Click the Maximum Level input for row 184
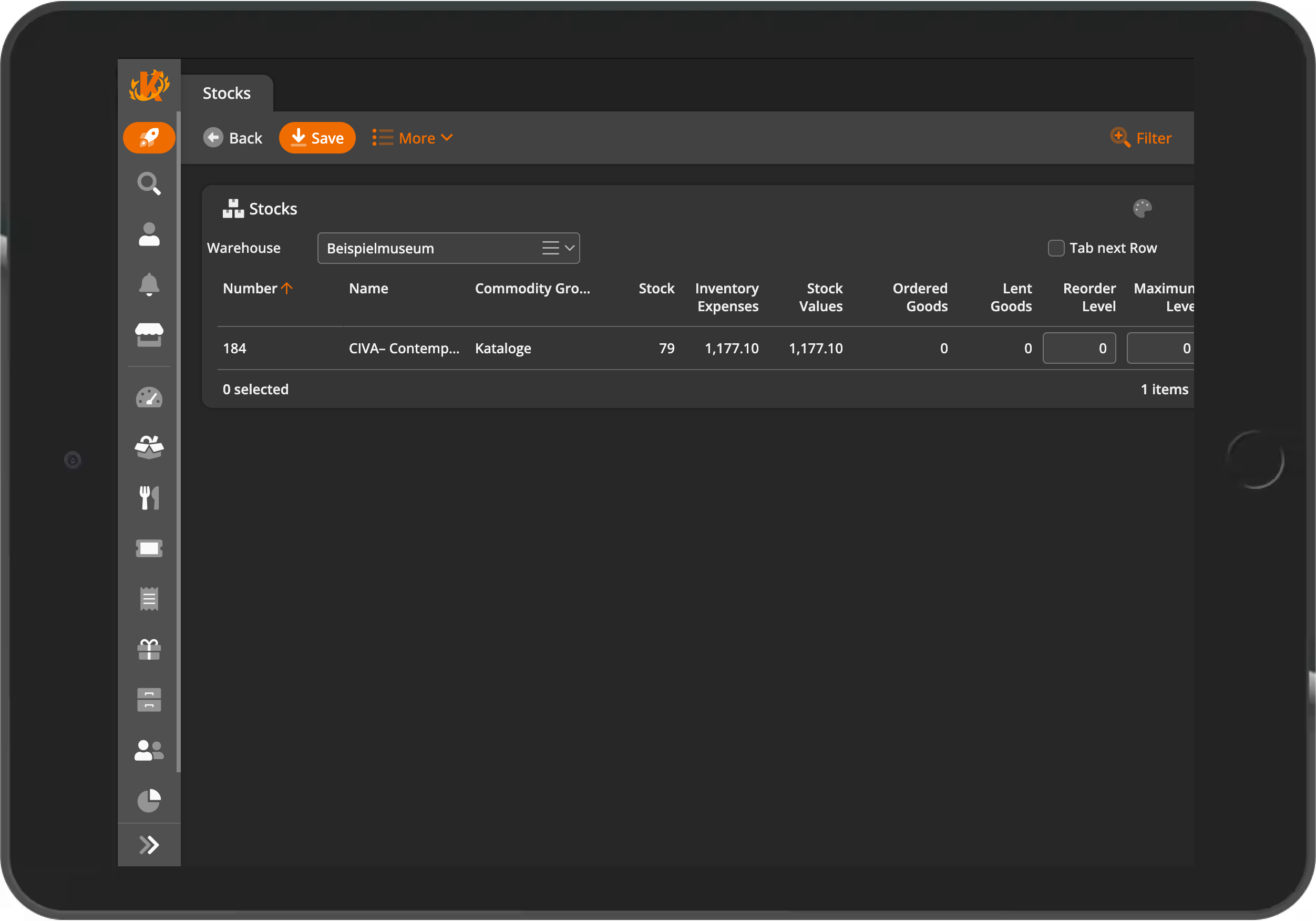Viewport: 1316px width, 921px height. [x=1160, y=348]
